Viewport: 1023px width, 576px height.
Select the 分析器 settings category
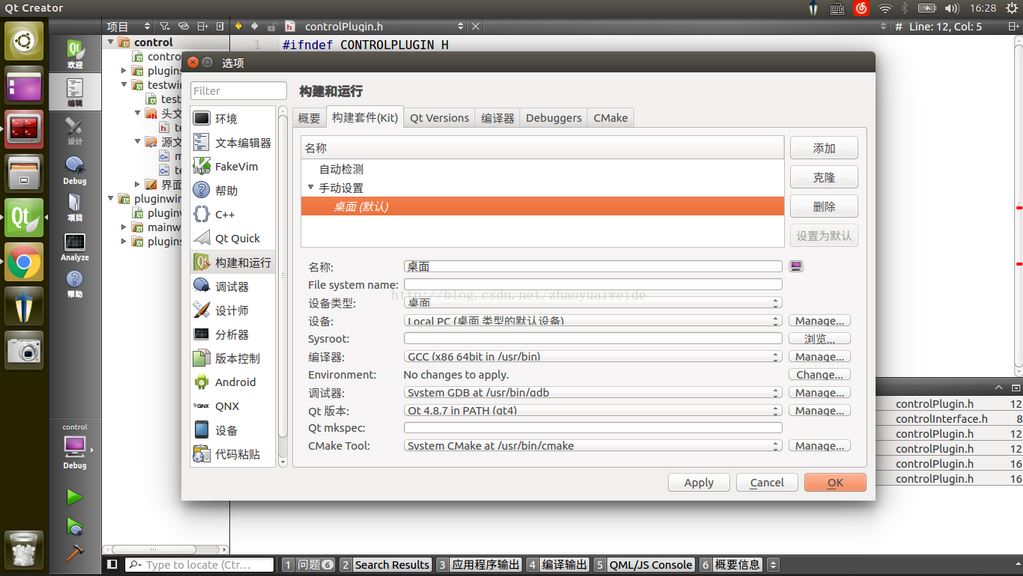233,334
